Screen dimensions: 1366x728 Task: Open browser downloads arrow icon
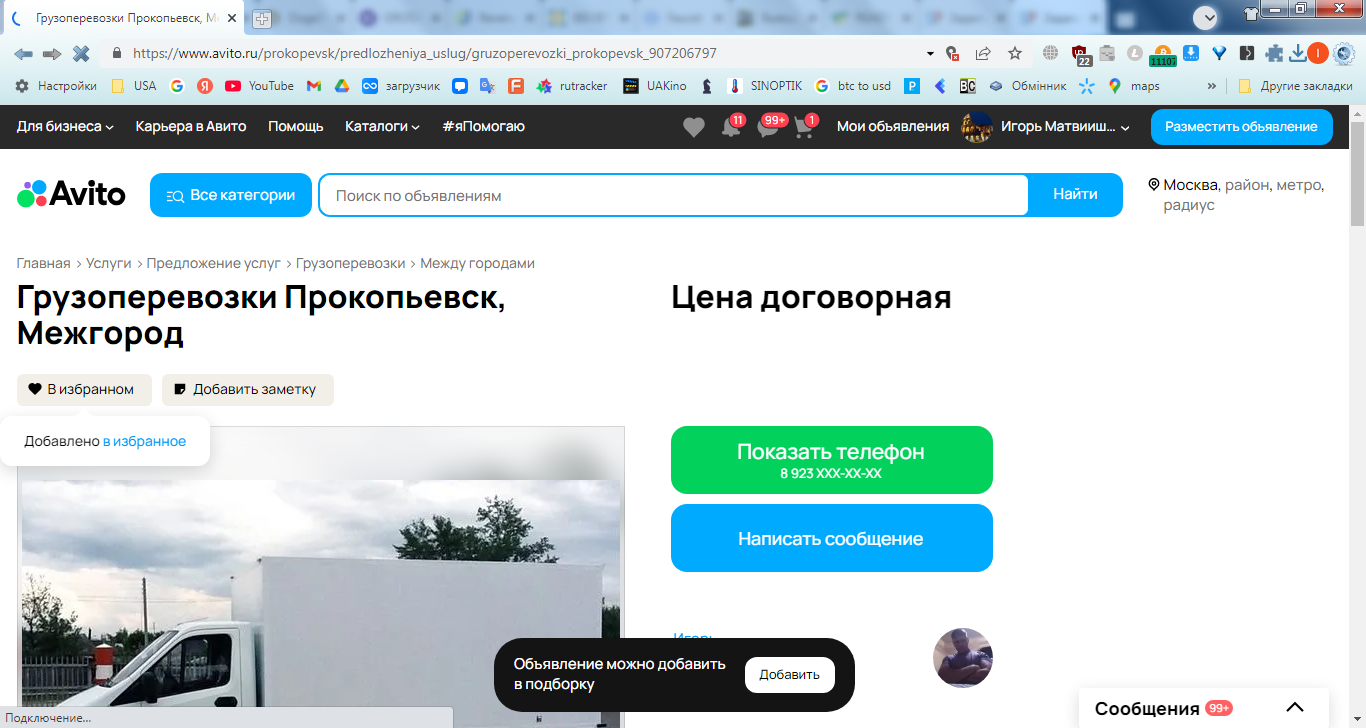(x=1298, y=53)
